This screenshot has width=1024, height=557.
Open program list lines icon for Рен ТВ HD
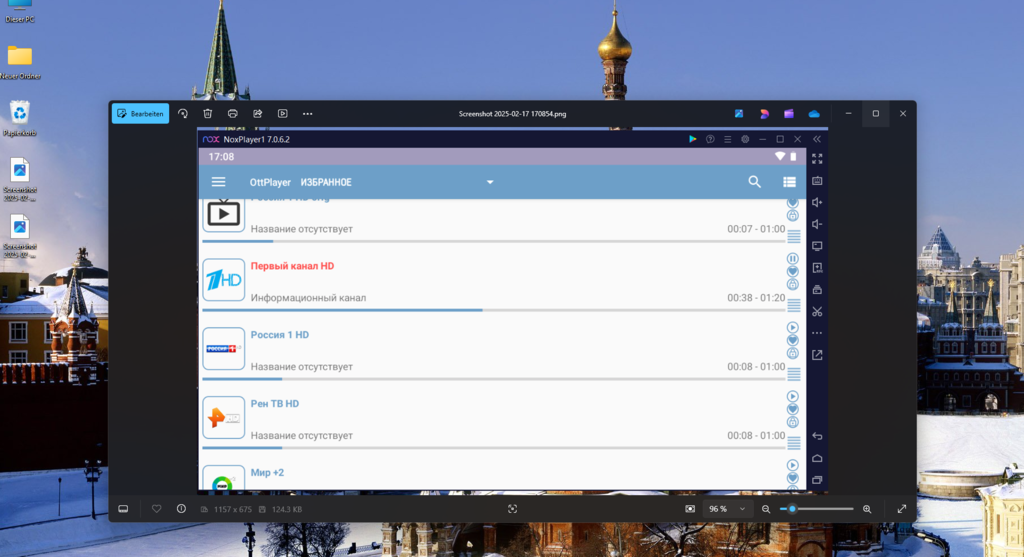[x=794, y=443]
